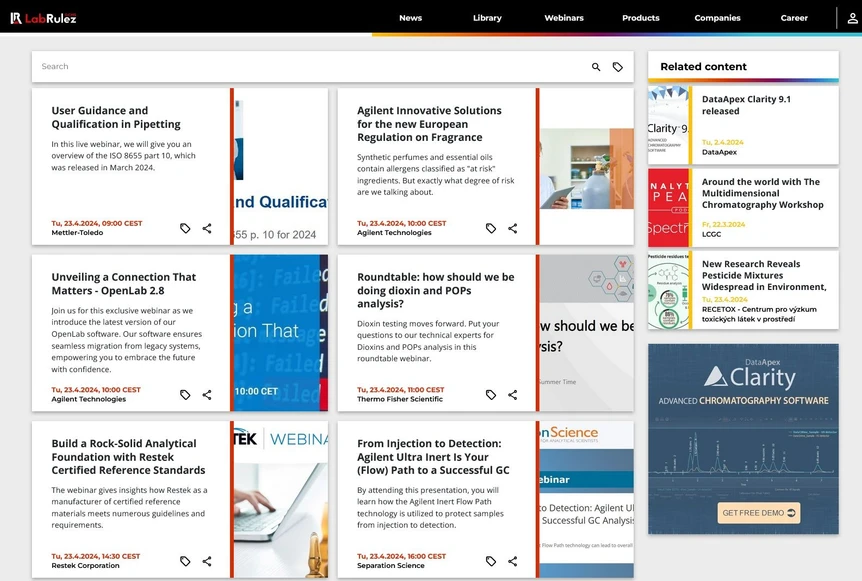Click 'Tu, 23.4.2024, 09:00 CEST' date
The width and height of the screenshot is (862, 581).
pos(97,223)
